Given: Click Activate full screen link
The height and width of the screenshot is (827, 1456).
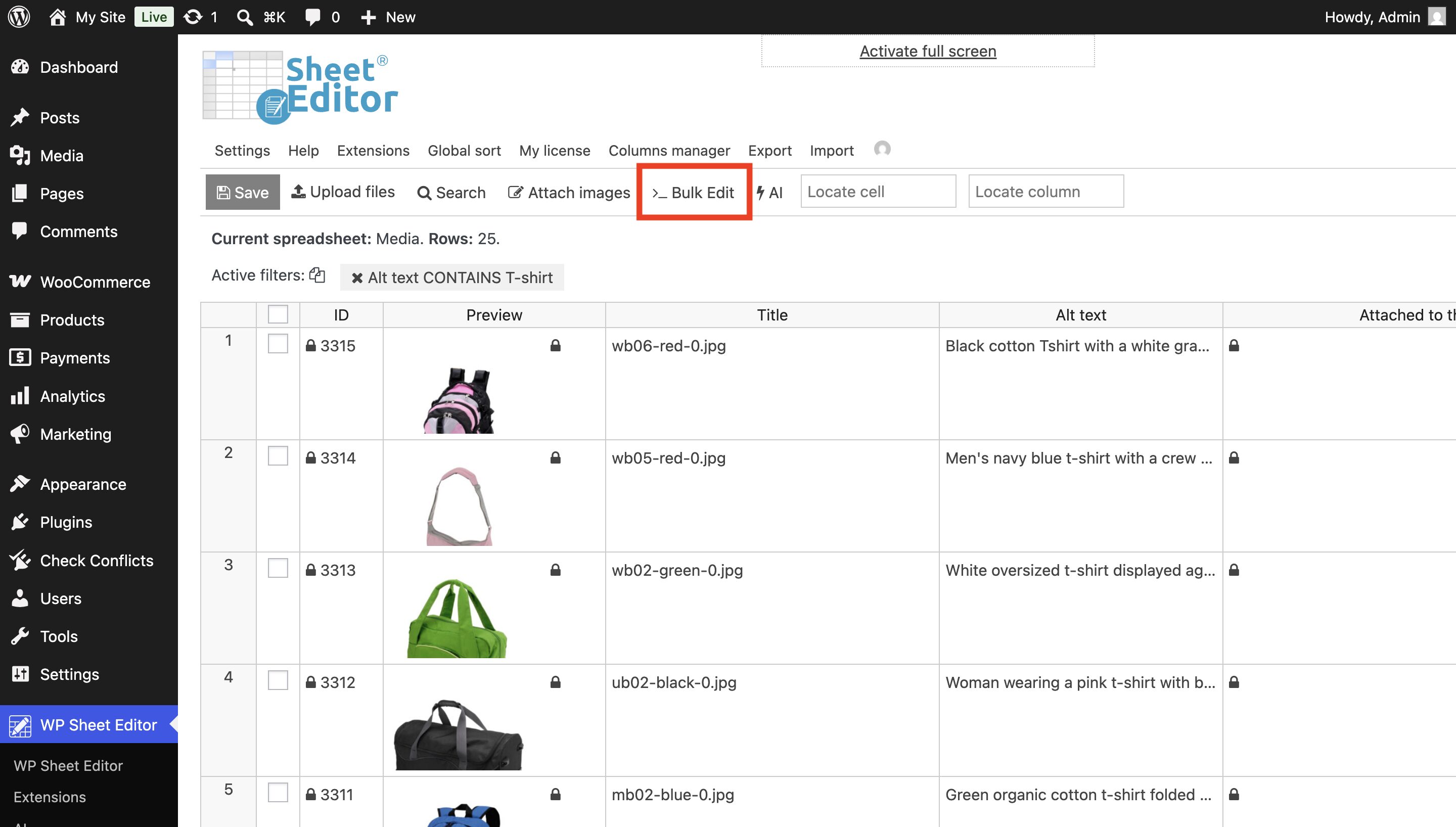Looking at the screenshot, I should coord(928,51).
